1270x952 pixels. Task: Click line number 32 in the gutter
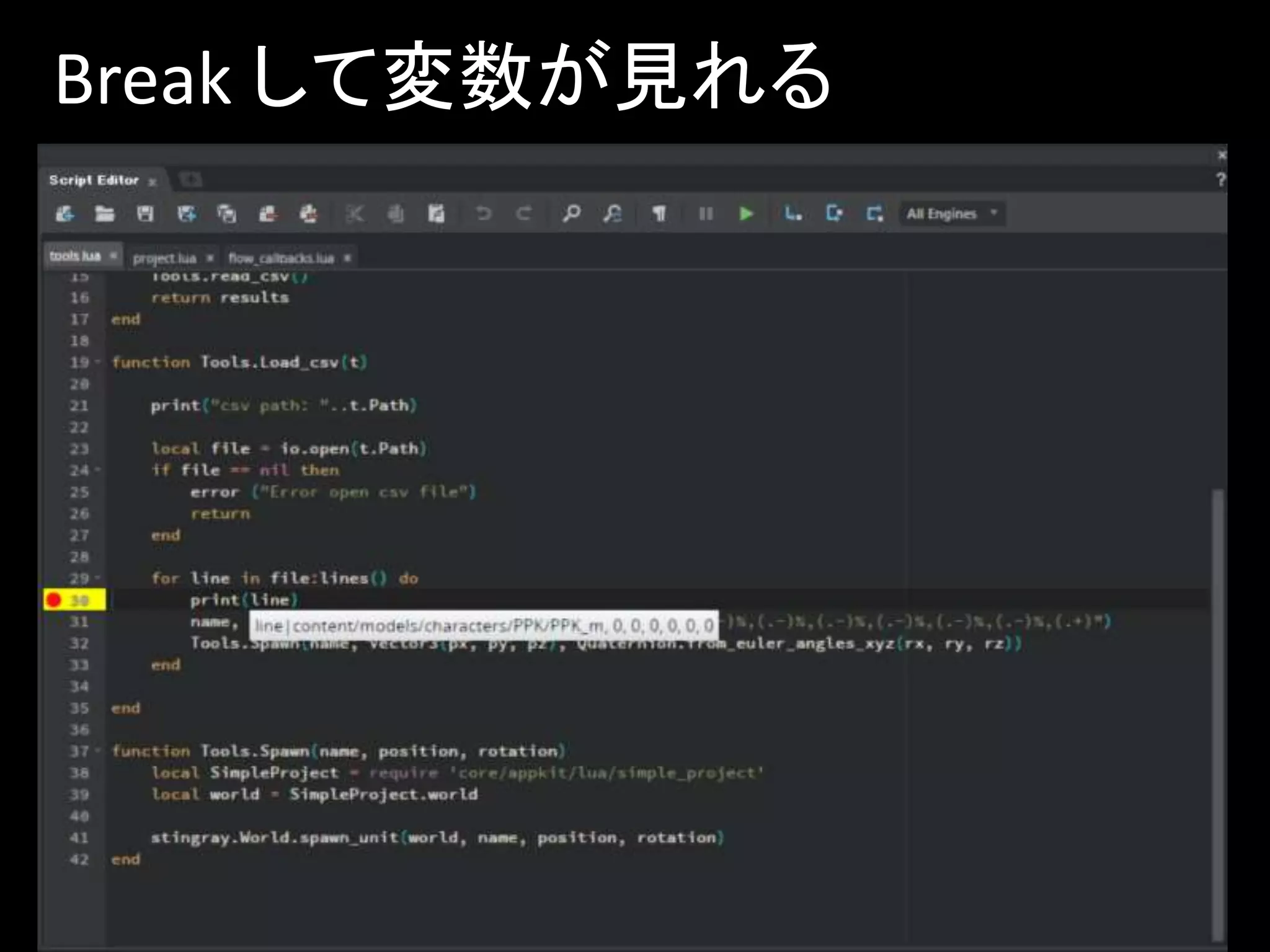(x=79, y=644)
